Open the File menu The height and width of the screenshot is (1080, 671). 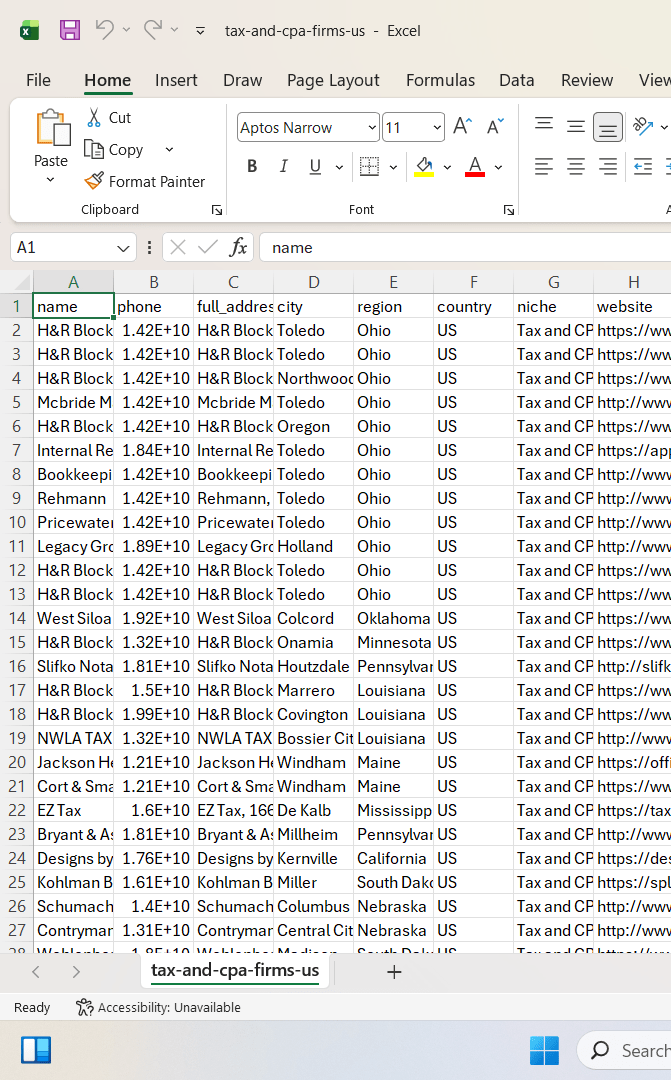tap(39, 80)
